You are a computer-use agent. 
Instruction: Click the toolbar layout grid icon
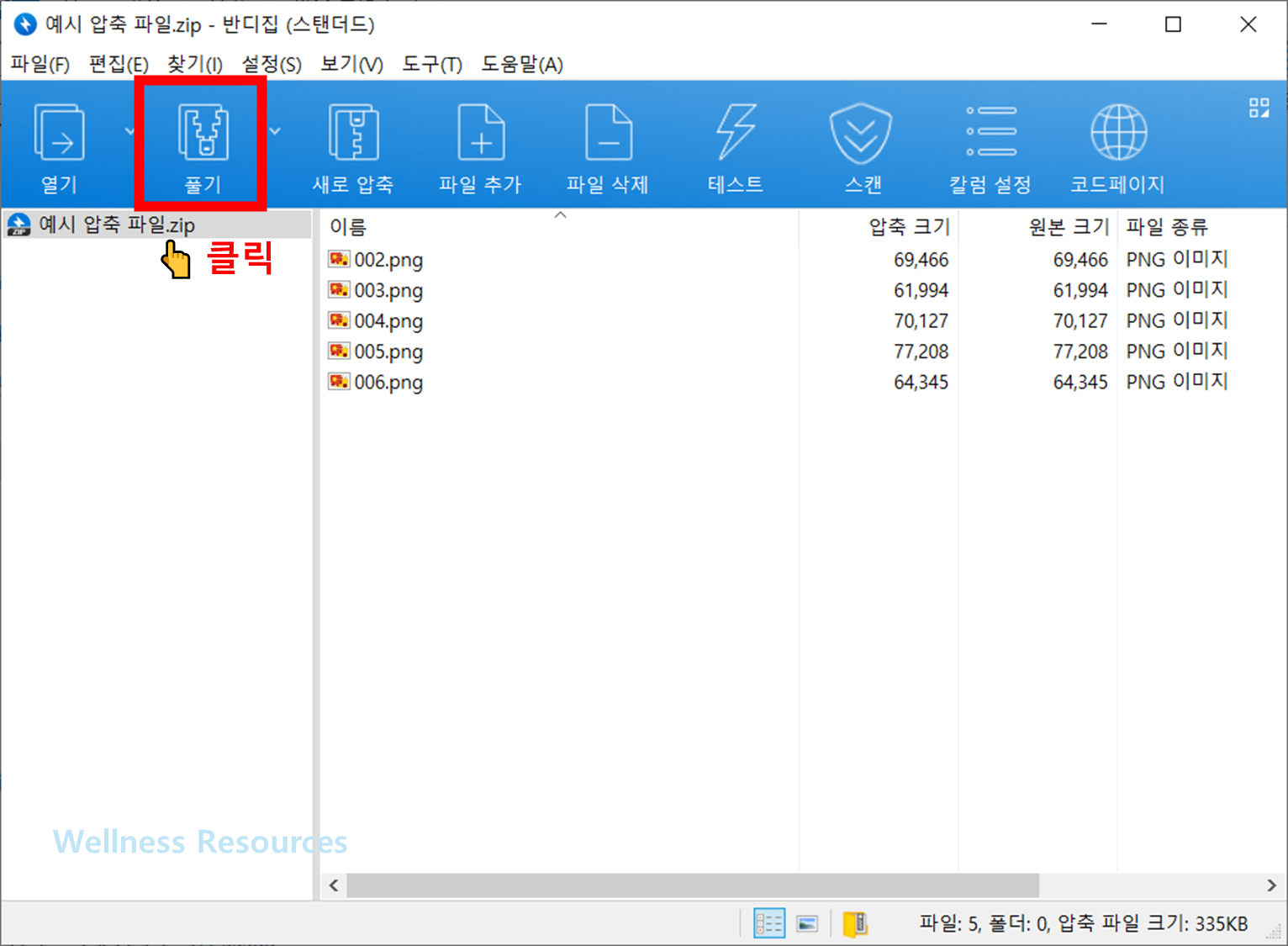pos(1259,108)
